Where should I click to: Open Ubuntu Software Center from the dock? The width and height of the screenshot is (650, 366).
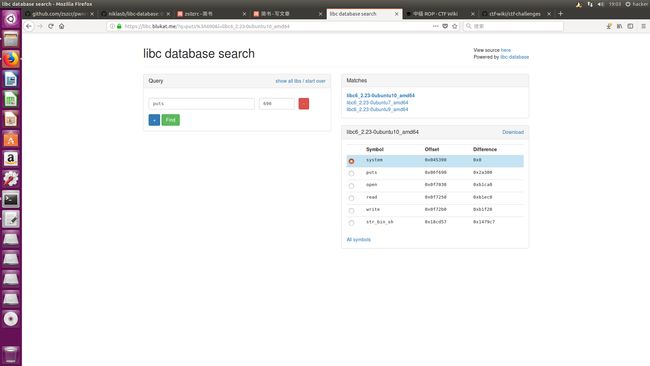pyautogui.click(x=11, y=139)
